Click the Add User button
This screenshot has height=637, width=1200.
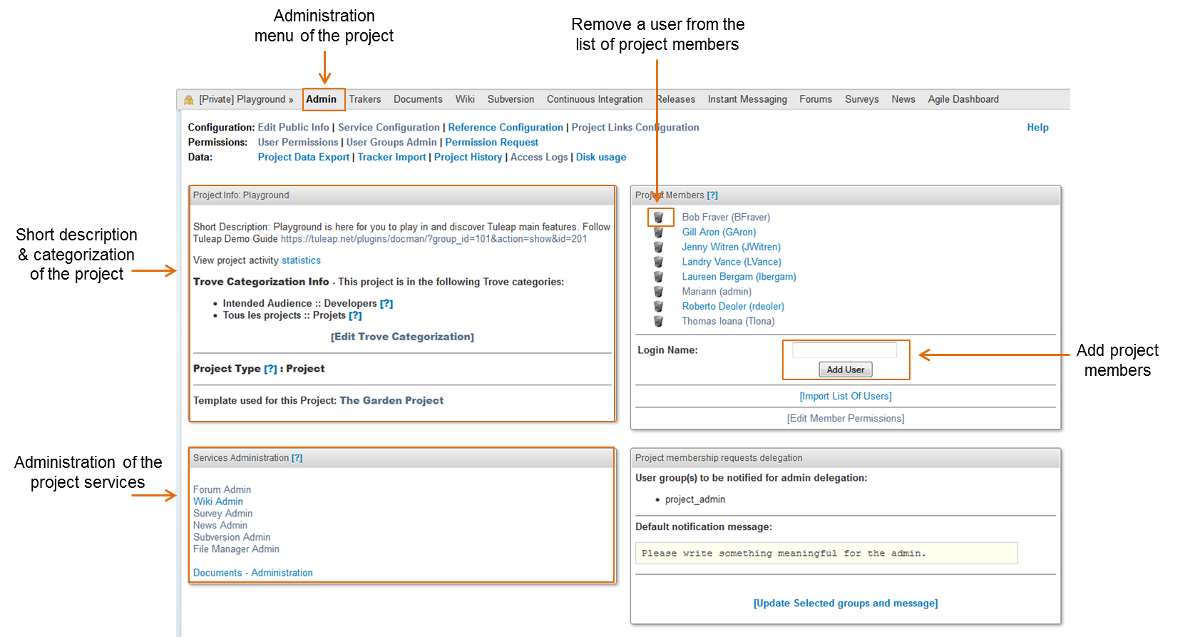tap(845, 369)
